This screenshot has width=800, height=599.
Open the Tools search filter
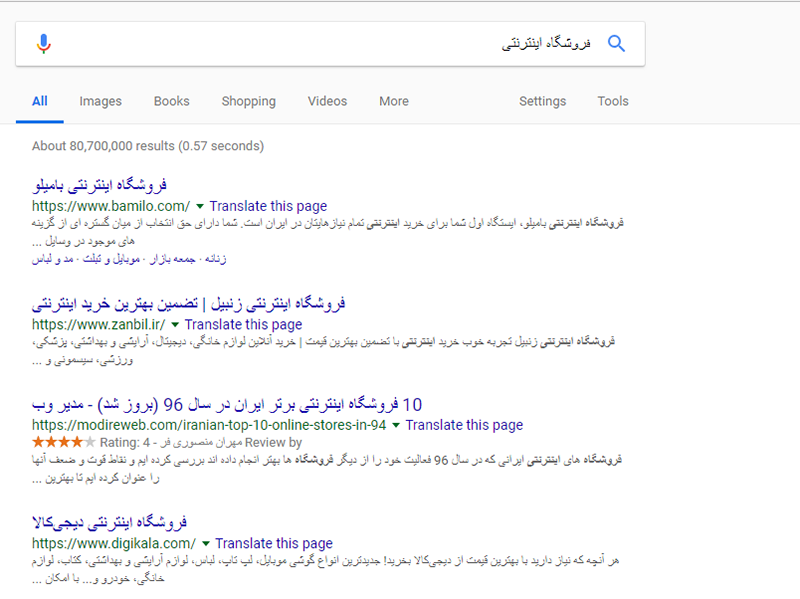pos(613,101)
